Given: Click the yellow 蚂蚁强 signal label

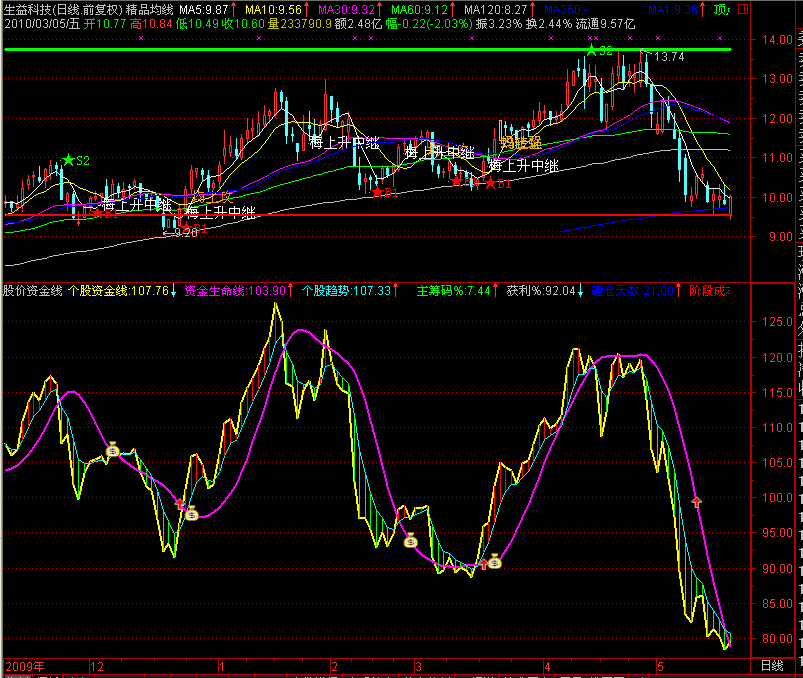Looking at the screenshot, I should pyautogui.click(x=521, y=142).
